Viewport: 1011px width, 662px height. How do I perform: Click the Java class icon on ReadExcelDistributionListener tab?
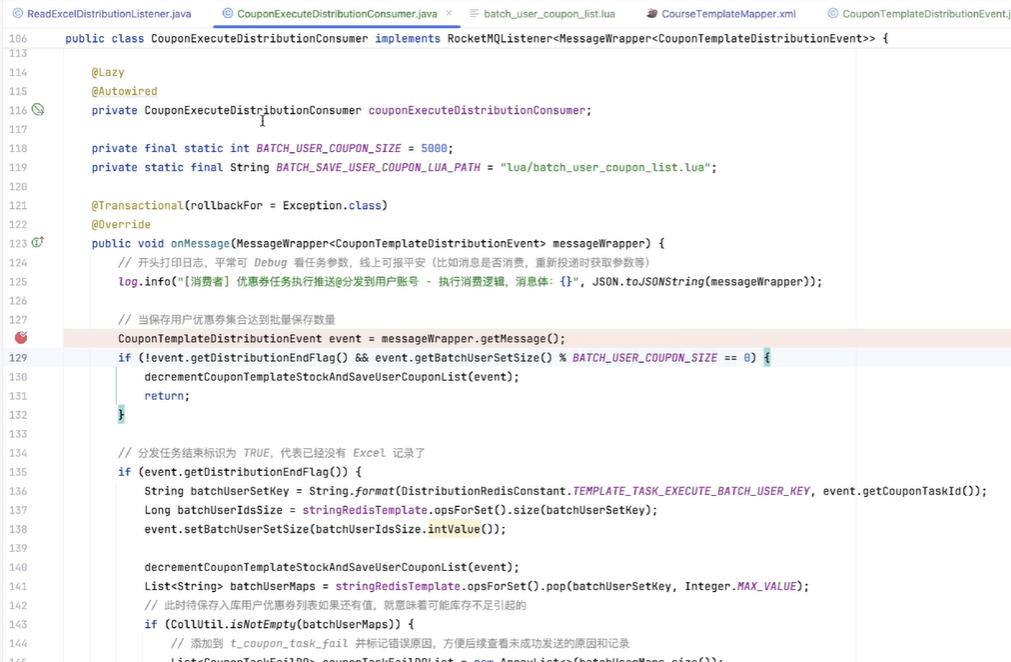pos(17,14)
